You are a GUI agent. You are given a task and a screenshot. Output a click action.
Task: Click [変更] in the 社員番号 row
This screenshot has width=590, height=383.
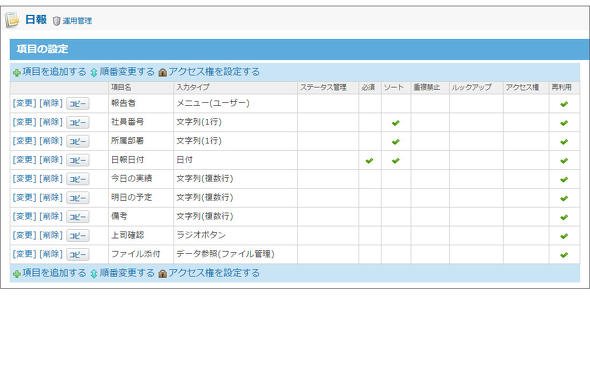pyautogui.click(x=24, y=122)
